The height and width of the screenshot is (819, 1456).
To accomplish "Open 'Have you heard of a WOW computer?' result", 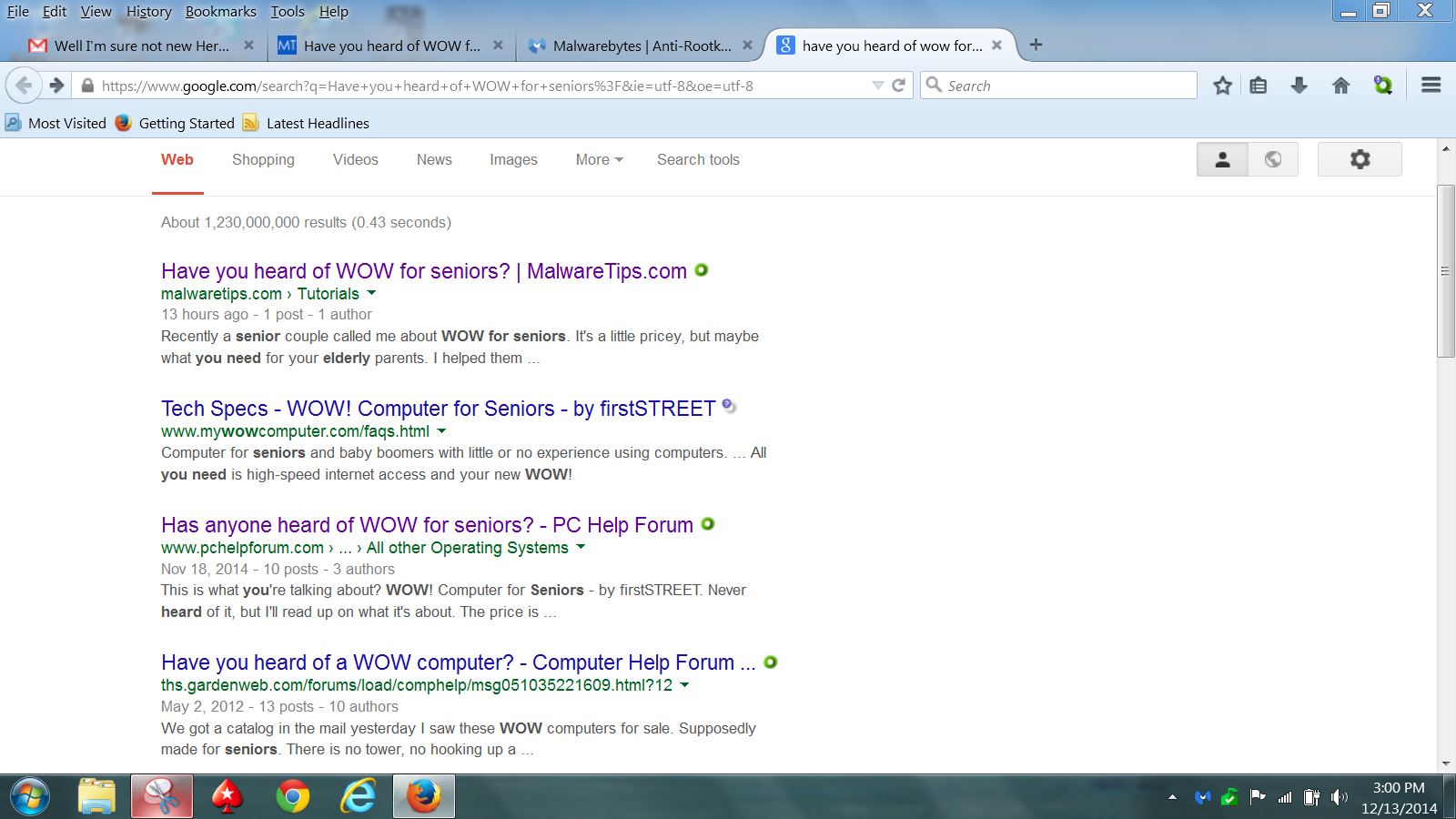I will pos(459,662).
